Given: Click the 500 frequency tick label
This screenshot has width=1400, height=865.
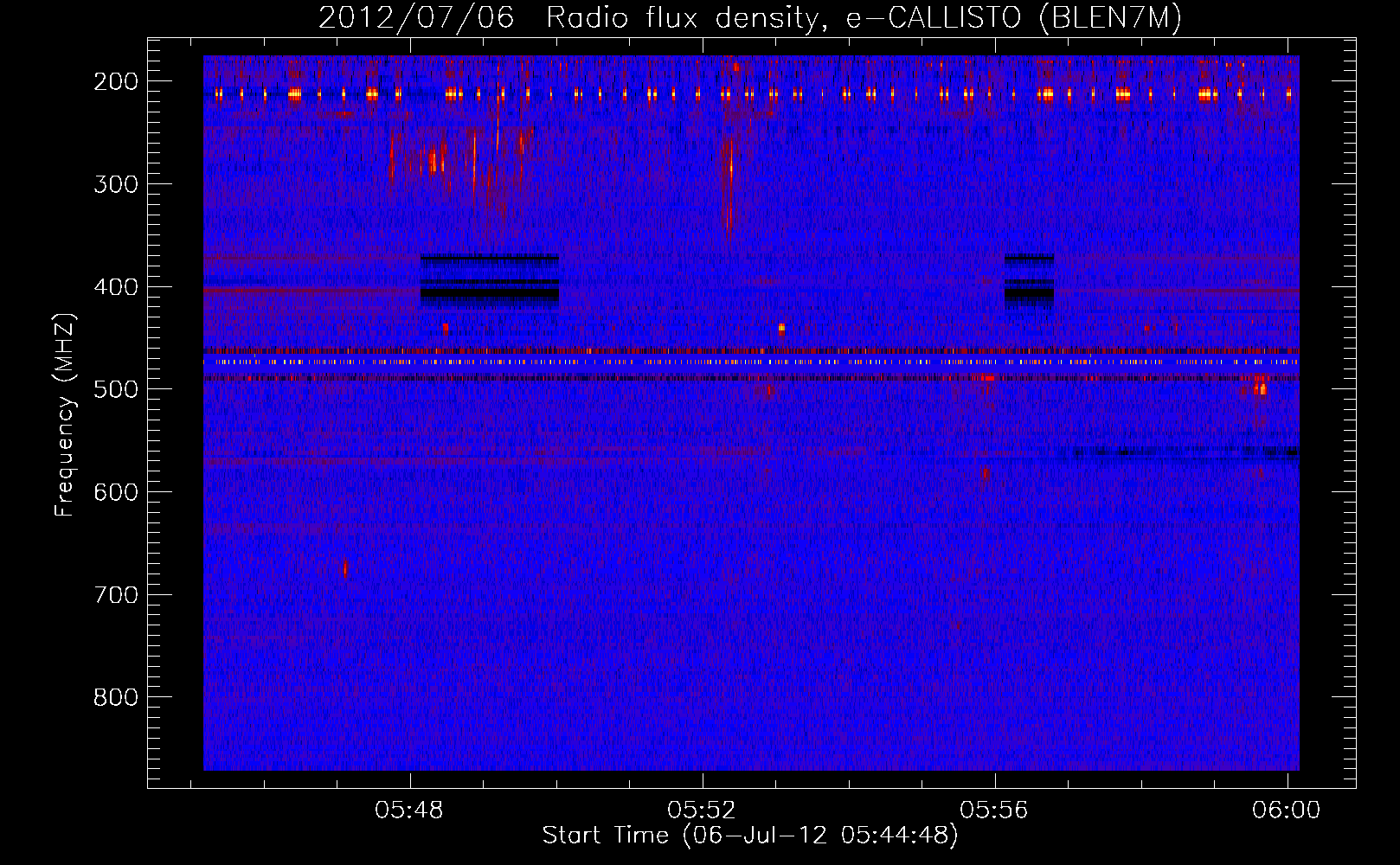Looking at the screenshot, I should [116, 389].
